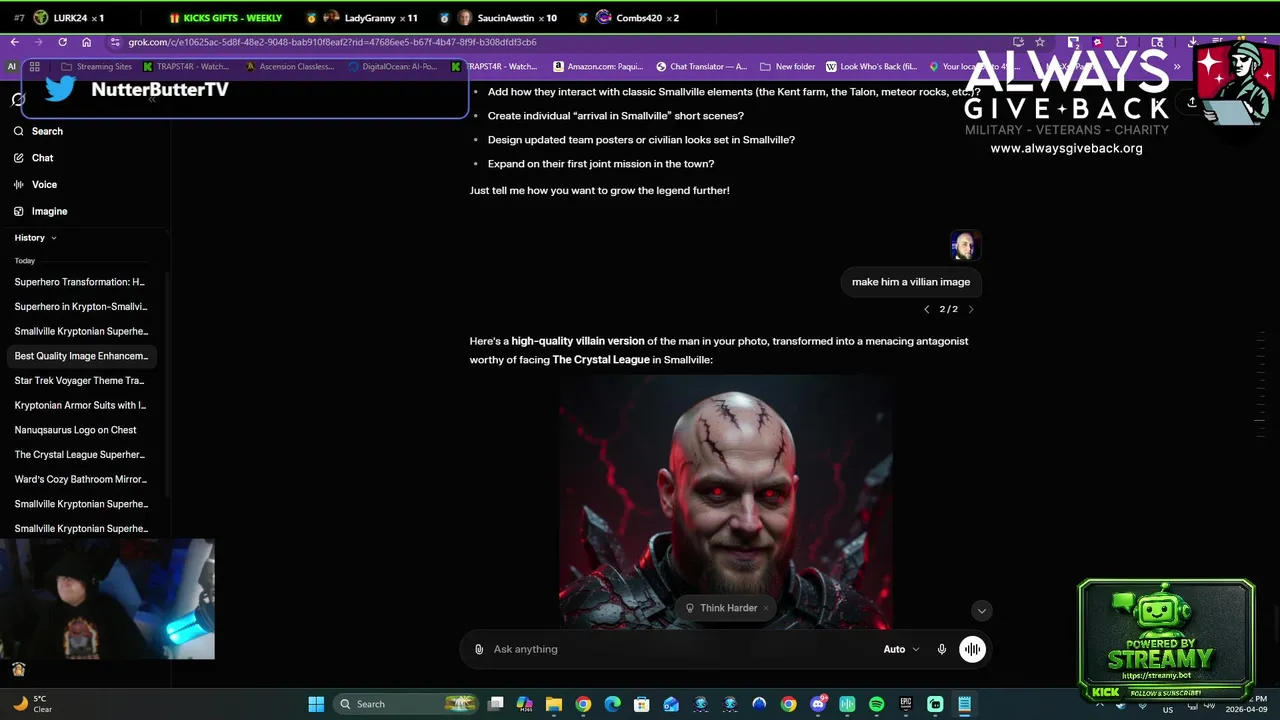Open 'Amazon.com: Paqui...' bookmark
1280x720 pixels.
pyautogui.click(x=598, y=67)
